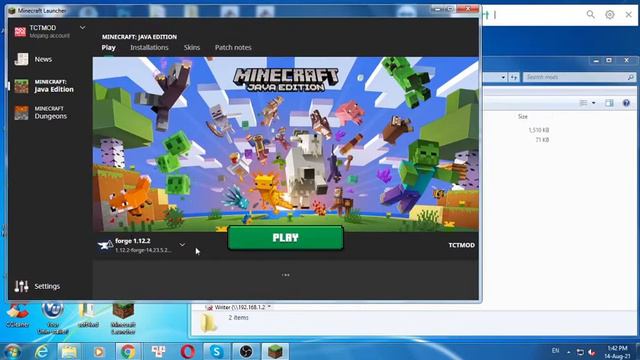Screen dimensions: 640x360
Task: Switch to the Skins tab
Action: pos(191,47)
